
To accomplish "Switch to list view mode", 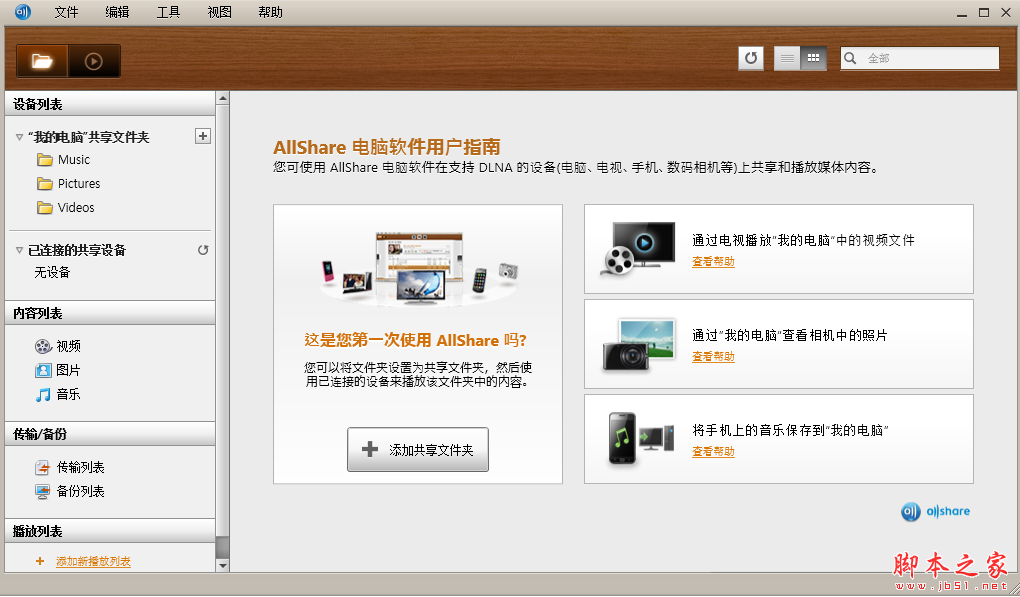I will tap(787, 58).
